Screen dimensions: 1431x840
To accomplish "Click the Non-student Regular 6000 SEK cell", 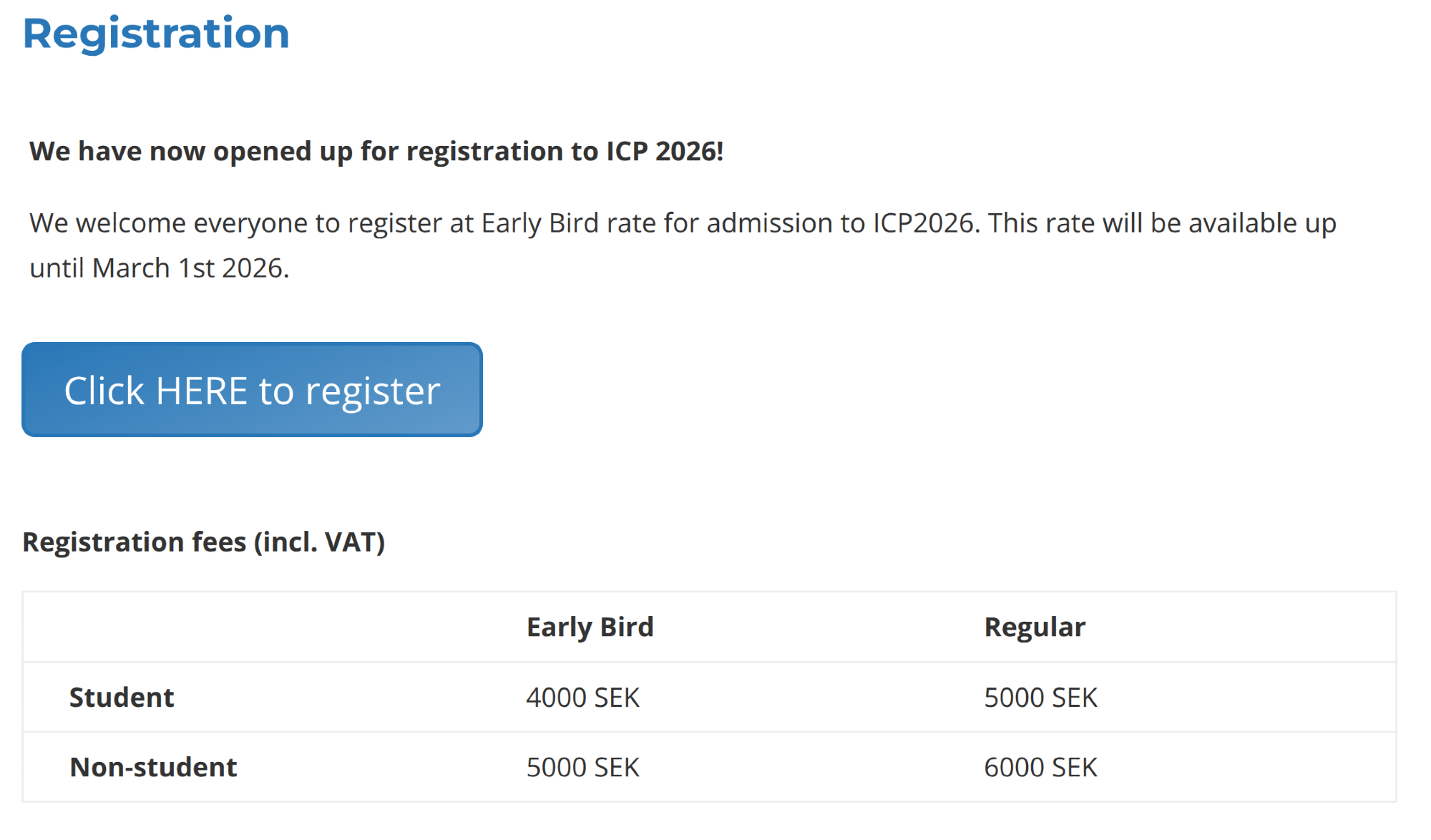I will click(x=1040, y=768).
